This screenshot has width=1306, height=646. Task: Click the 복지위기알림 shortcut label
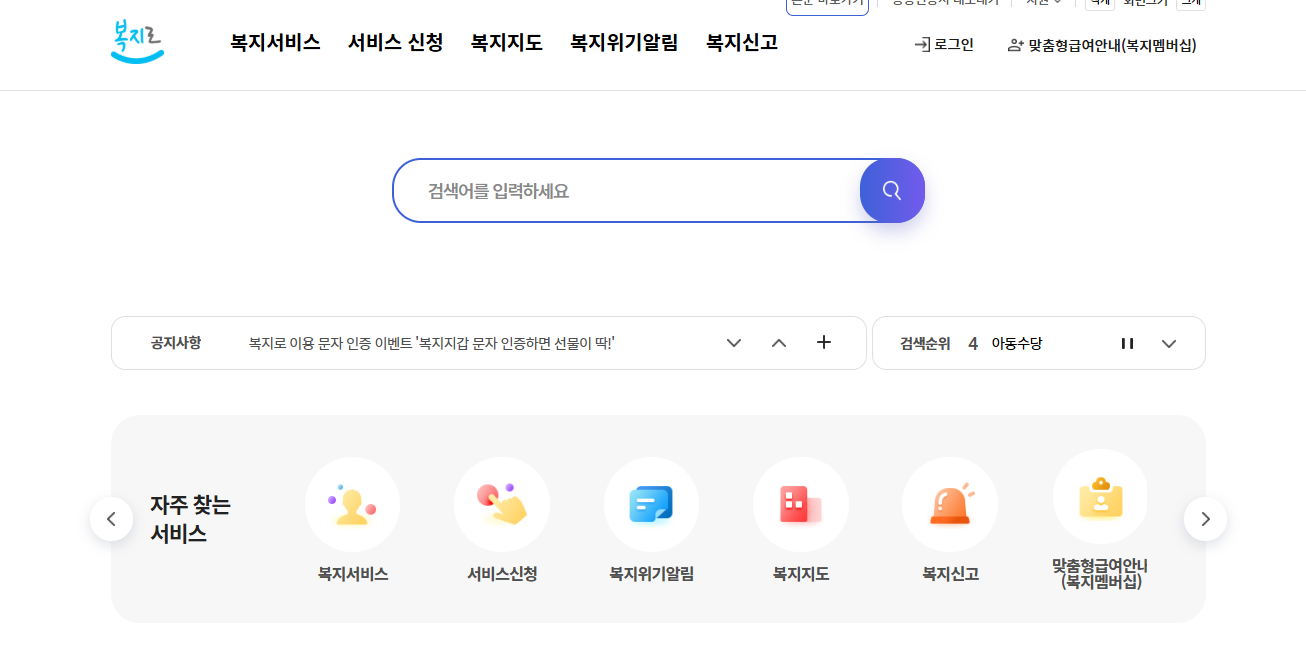651,574
